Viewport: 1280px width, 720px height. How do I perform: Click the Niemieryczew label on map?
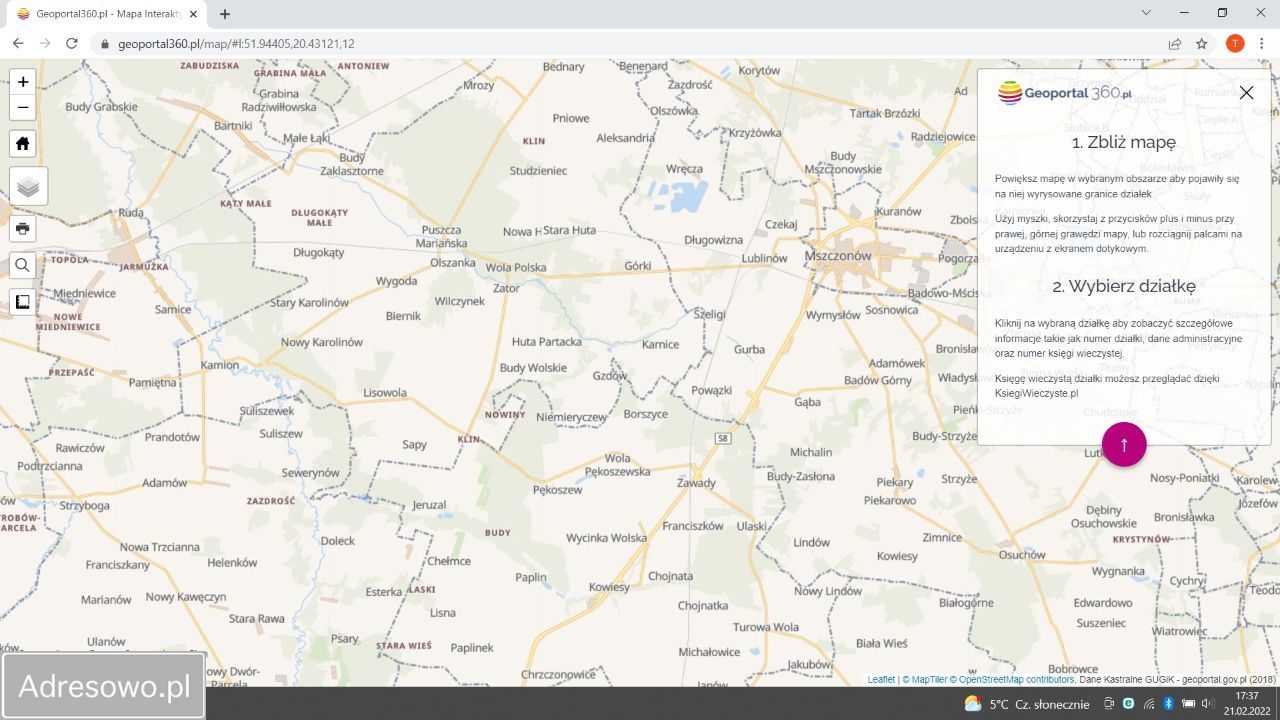tap(571, 417)
